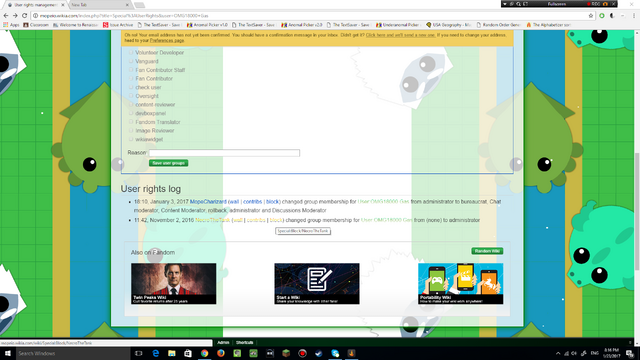Click the Save user groups button
The image size is (640, 360).
168,163
